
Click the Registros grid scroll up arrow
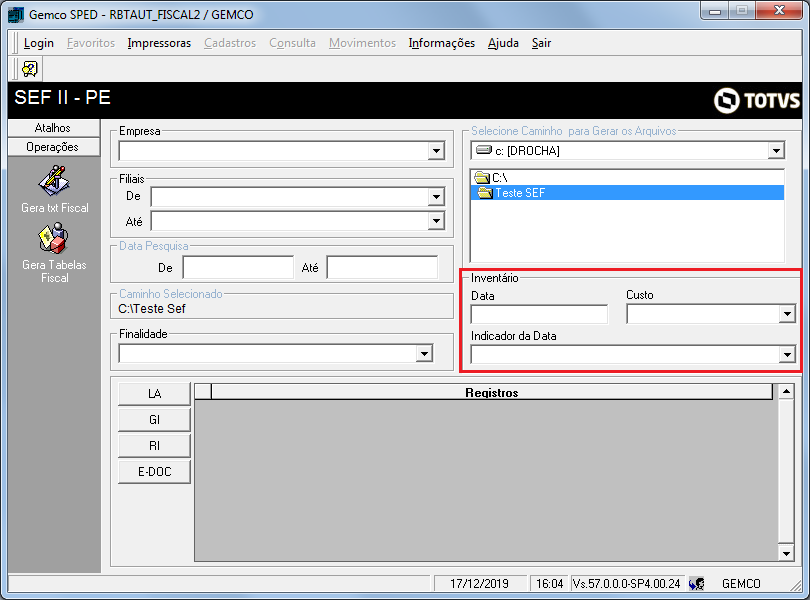coord(786,392)
